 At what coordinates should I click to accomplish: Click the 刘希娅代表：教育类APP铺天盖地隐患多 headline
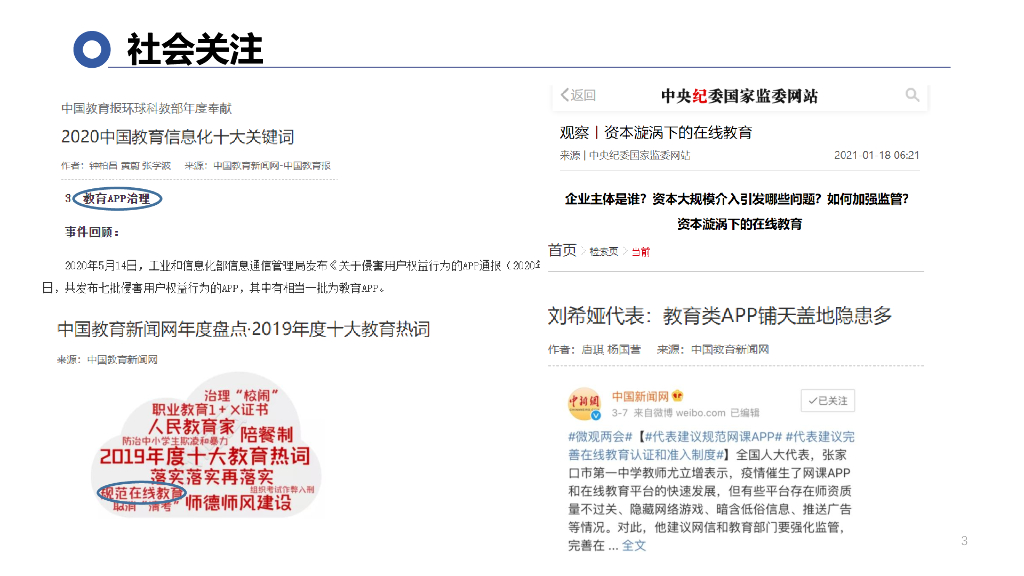pos(720,315)
